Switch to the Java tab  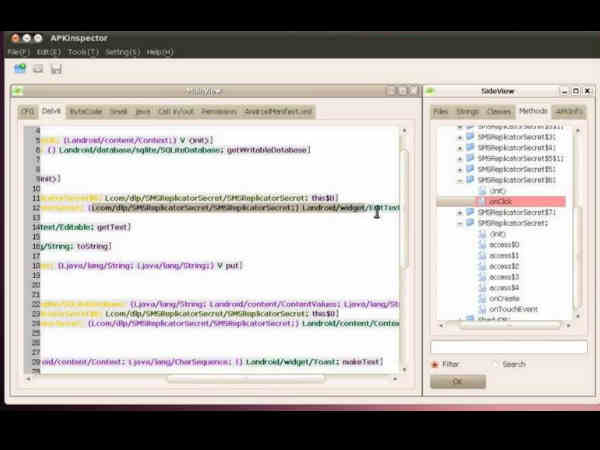143,112
